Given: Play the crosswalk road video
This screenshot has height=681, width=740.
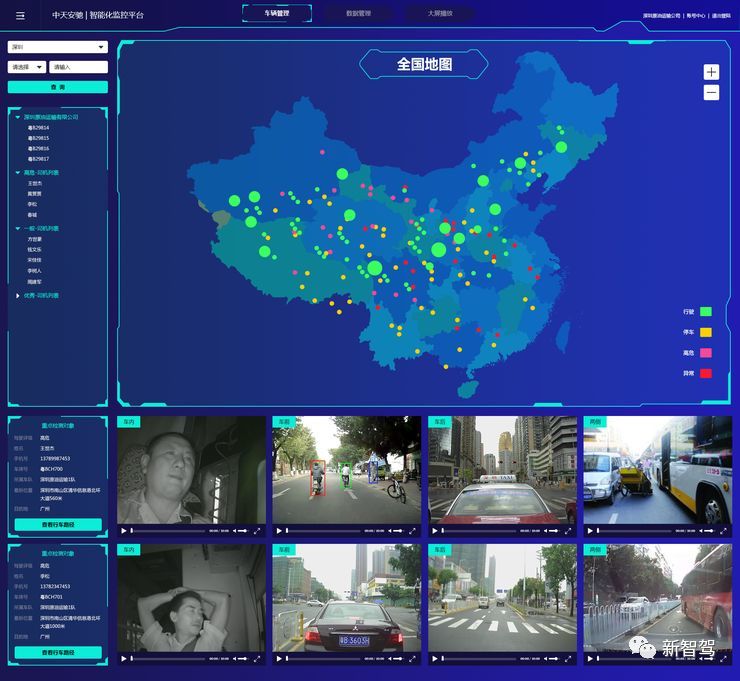Looking at the screenshot, I should pyautogui.click(x=435, y=659).
